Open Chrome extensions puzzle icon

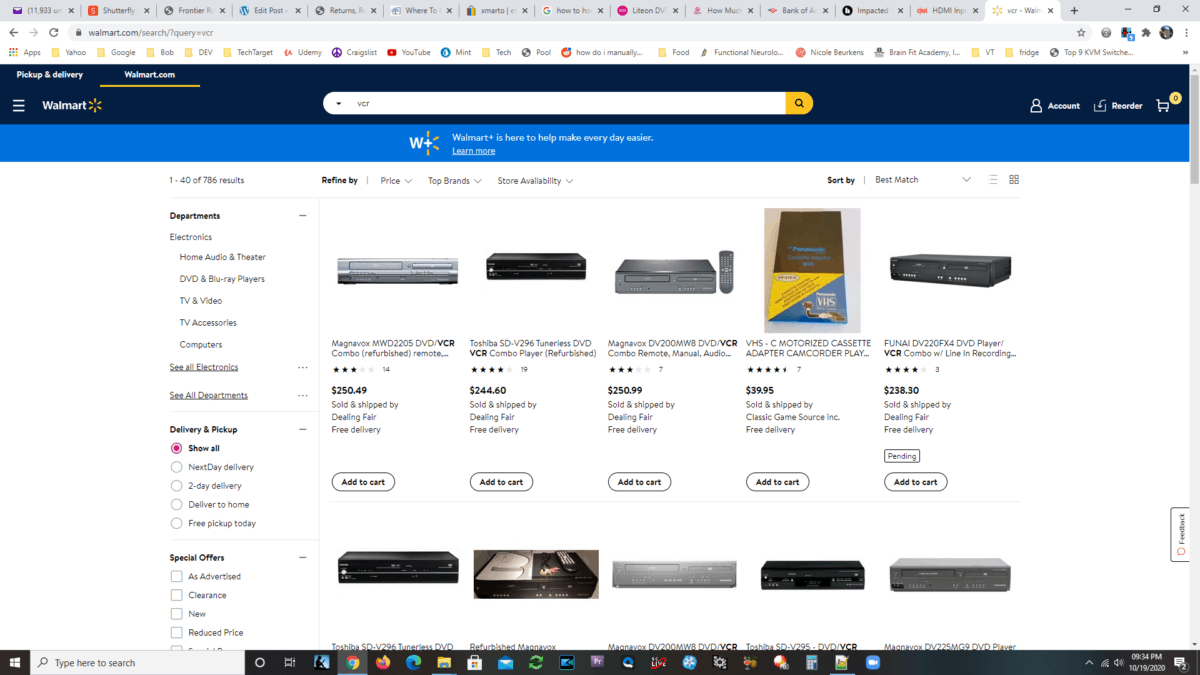(1146, 32)
